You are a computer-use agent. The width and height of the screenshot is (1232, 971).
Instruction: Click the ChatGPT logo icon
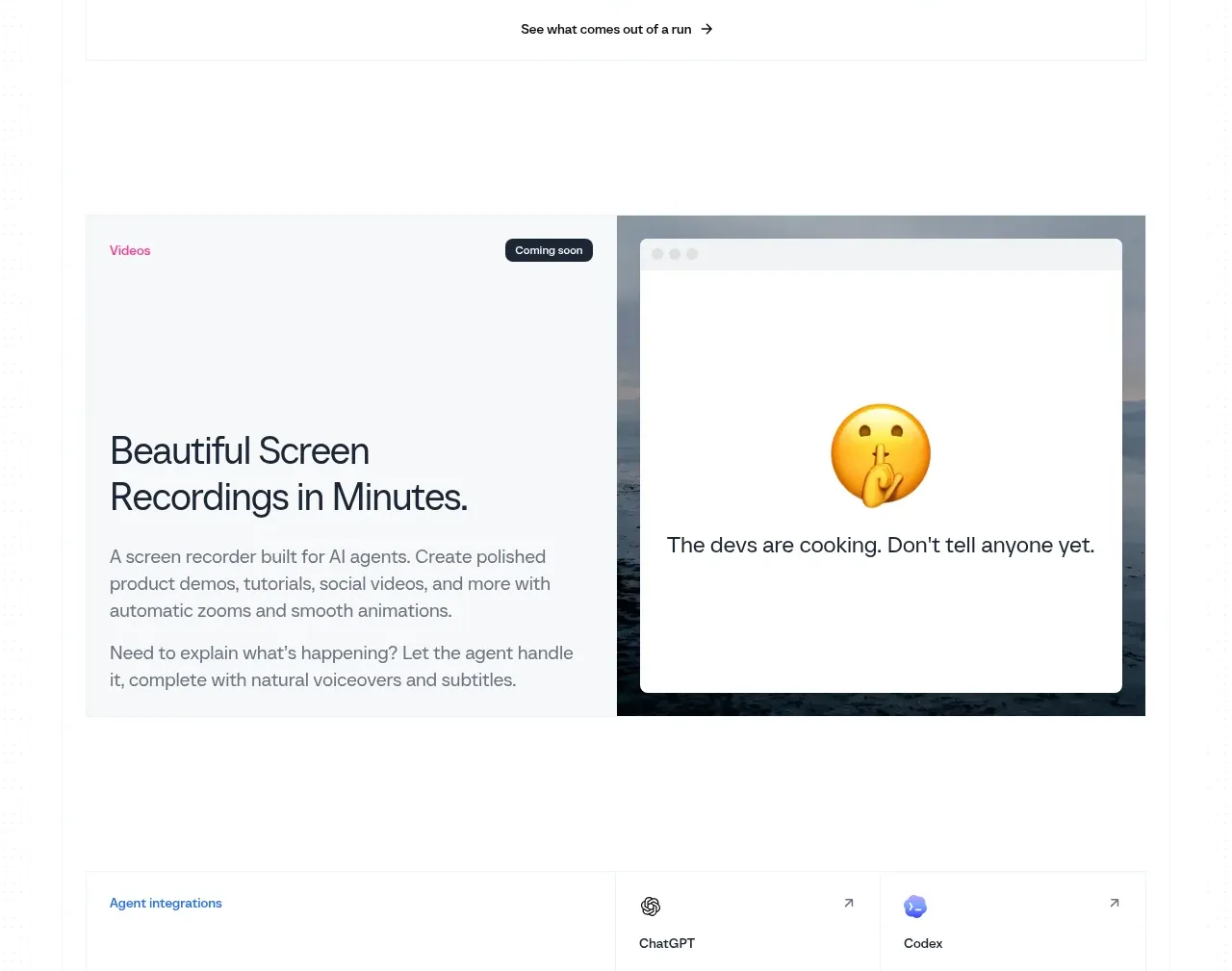point(651,907)
